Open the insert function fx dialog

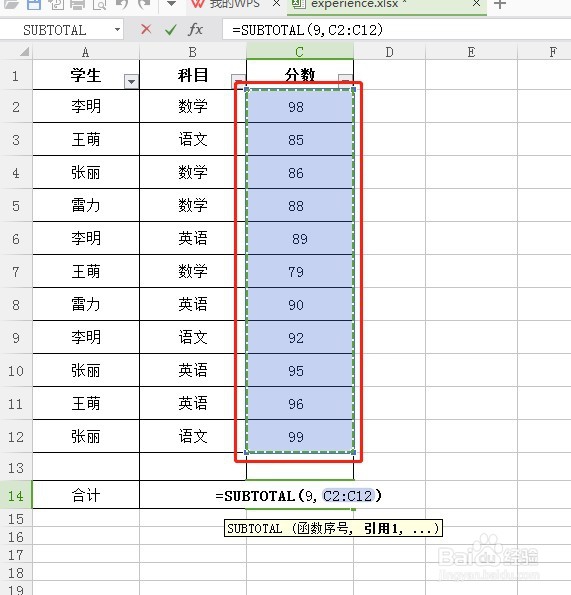tap(195, 29)
